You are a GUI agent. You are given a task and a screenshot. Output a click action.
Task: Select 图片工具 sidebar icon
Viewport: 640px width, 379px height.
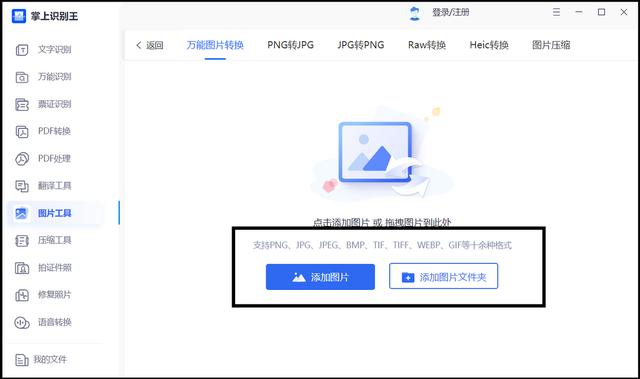point(21,213)
